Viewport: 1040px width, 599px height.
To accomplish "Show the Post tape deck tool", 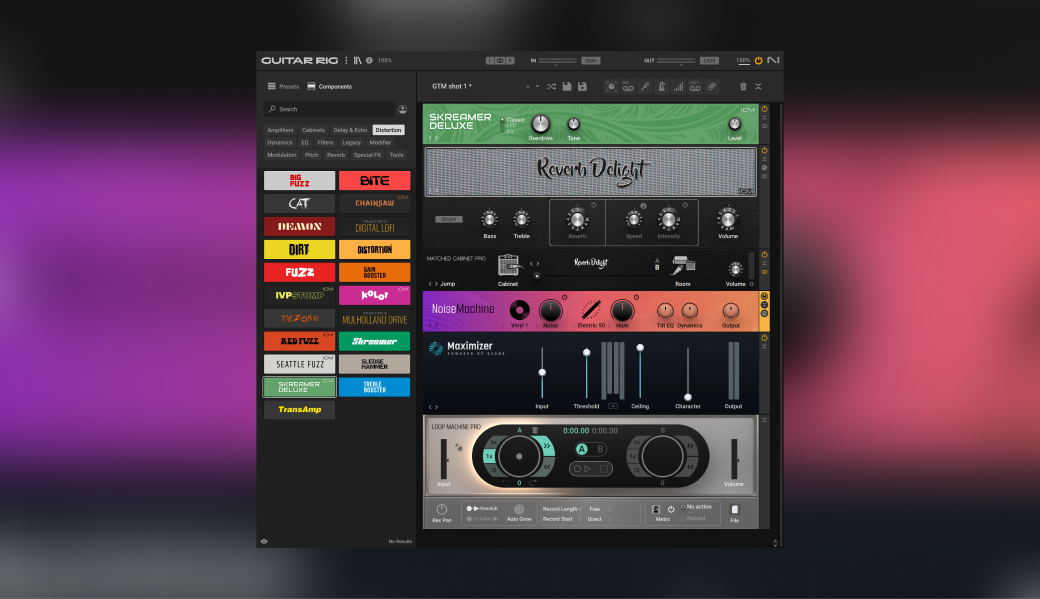I will (694, 86).
